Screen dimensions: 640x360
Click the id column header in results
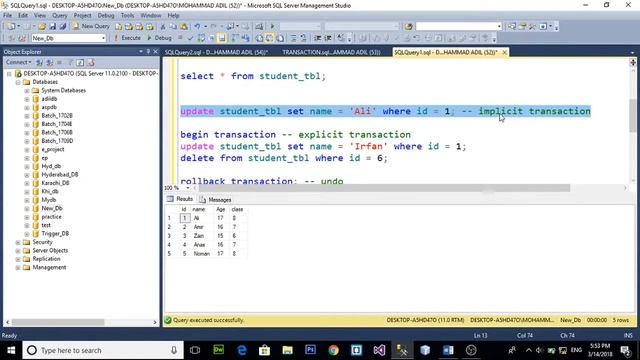[184, 209]
